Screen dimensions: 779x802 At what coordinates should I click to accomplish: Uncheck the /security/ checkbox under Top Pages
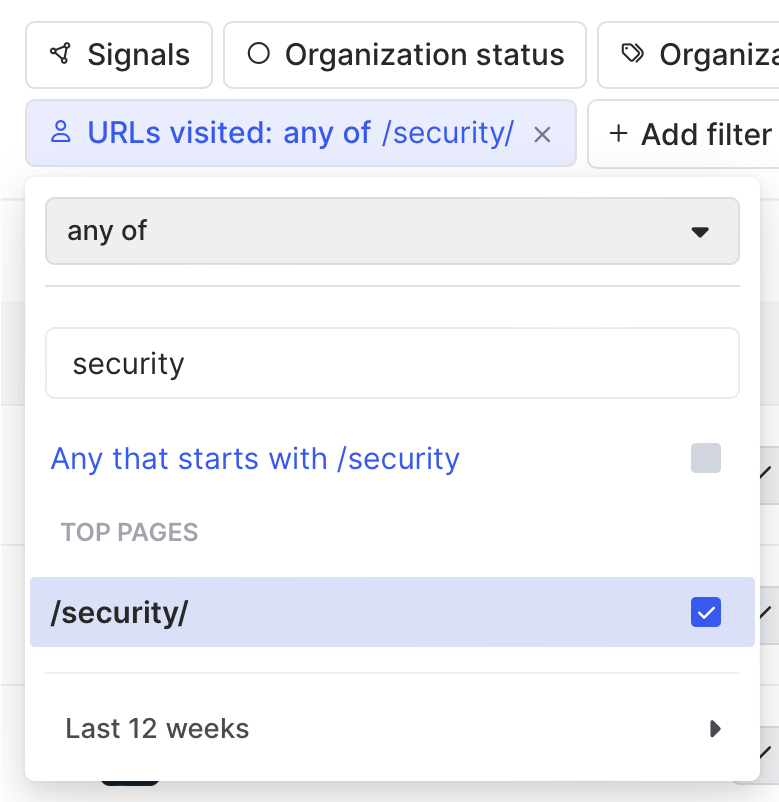tap(705, 612)
